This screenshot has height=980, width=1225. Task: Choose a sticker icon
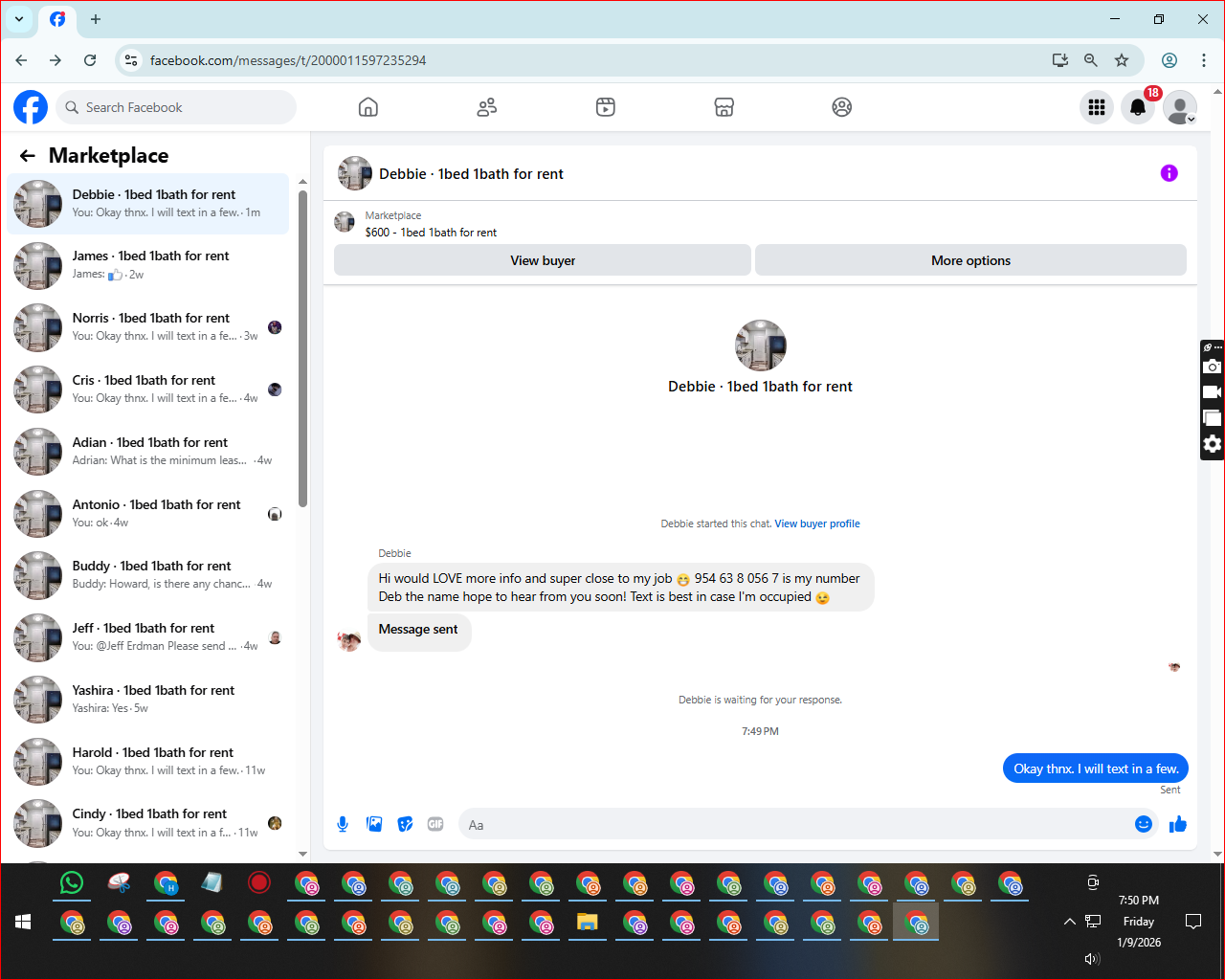tap(406, 824)
